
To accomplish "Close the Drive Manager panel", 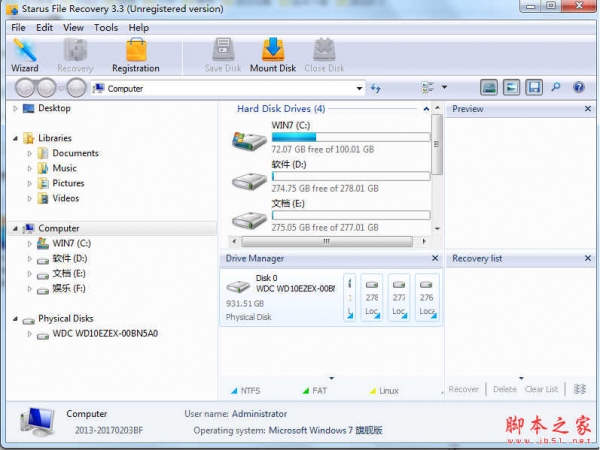I will click(435, 258).
